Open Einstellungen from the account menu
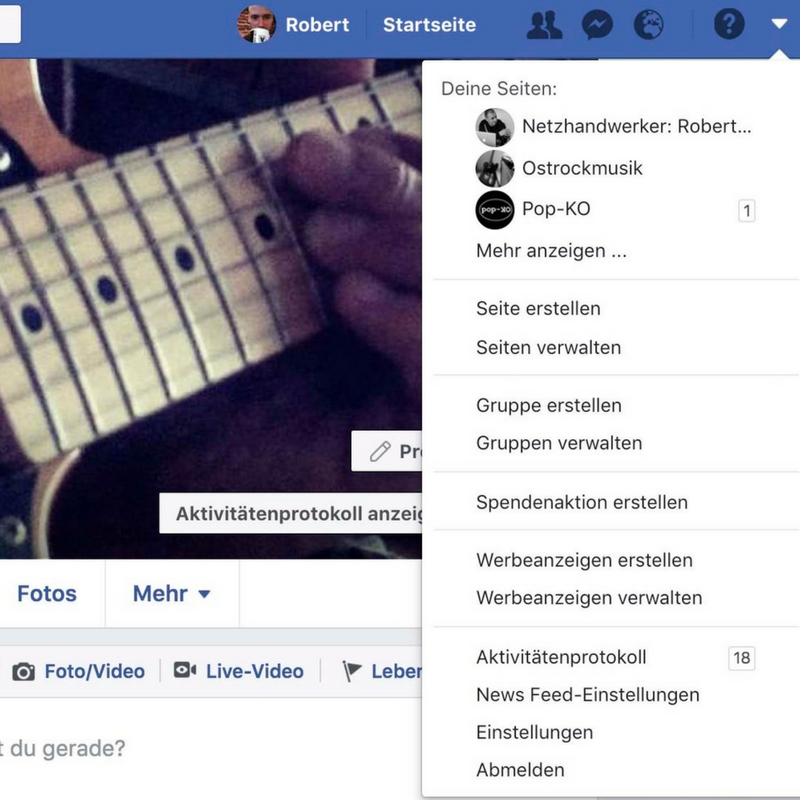The image size is (800, 800). coord(535,732)
